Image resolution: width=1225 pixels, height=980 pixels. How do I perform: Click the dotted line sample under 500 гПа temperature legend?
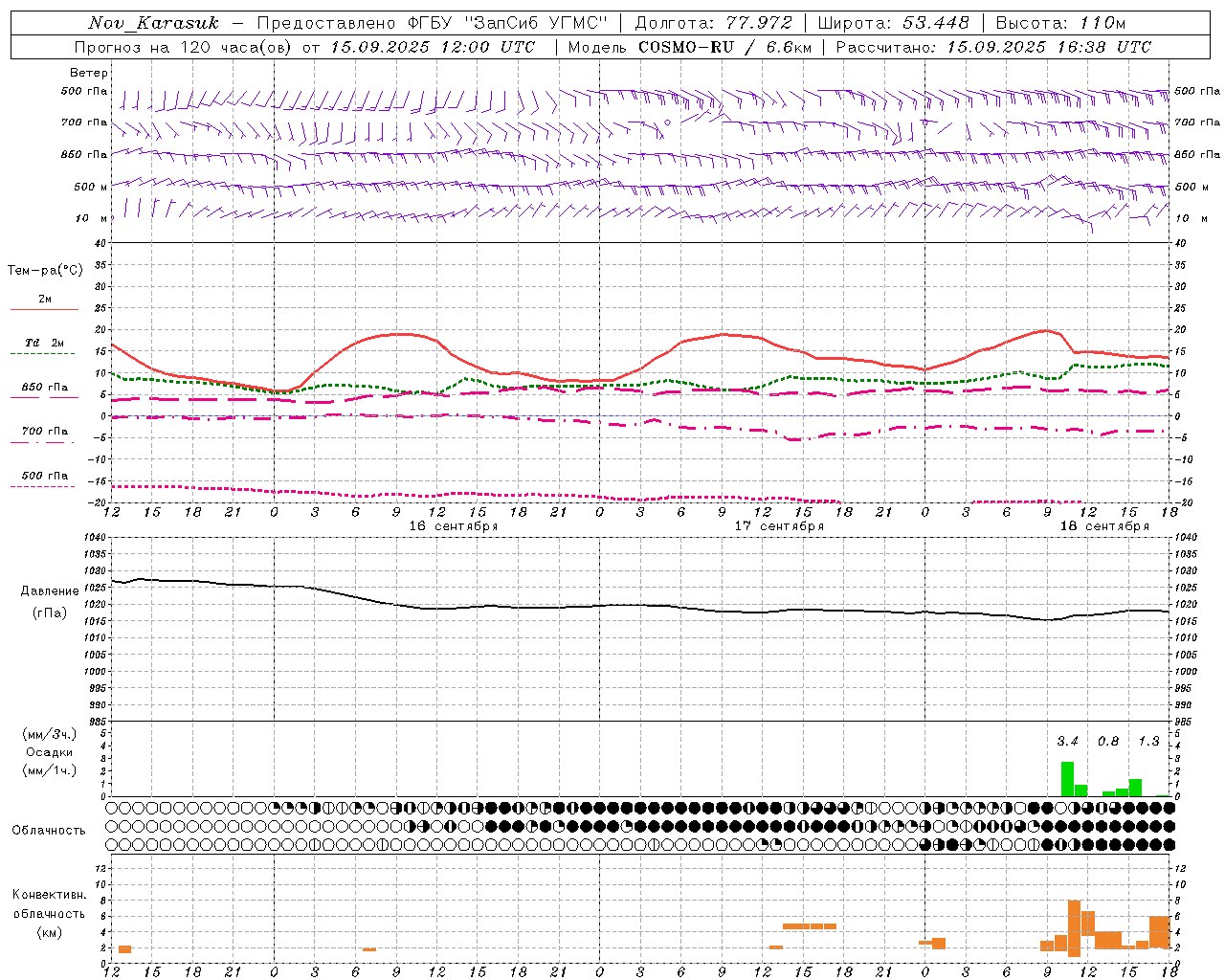click(44, 487)
